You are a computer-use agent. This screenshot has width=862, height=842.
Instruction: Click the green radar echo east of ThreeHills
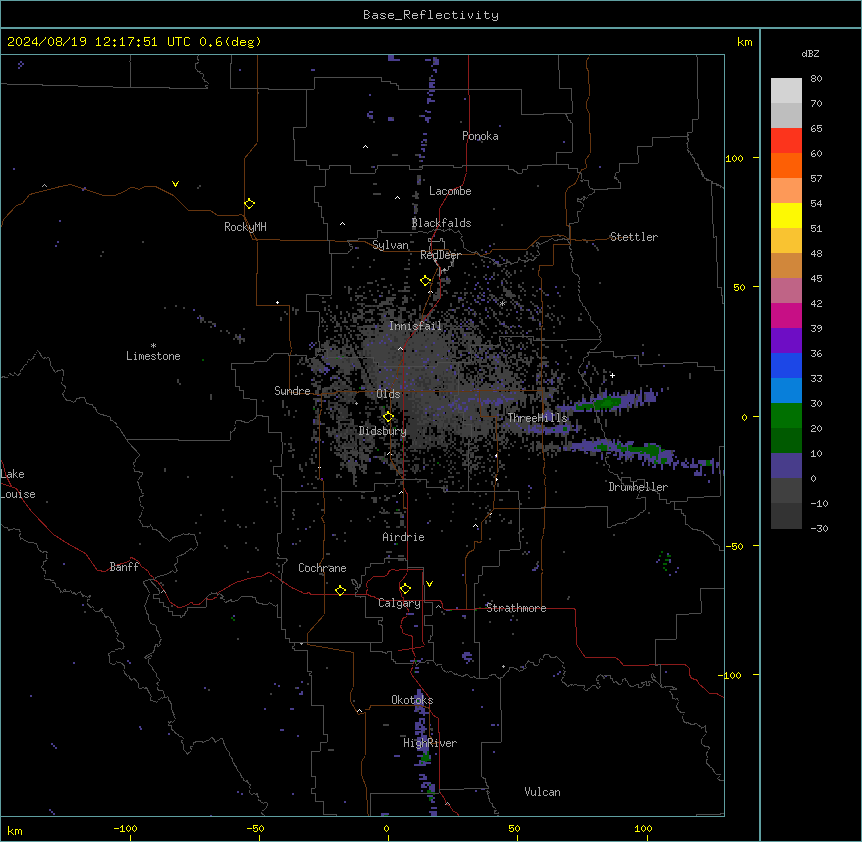(x=605, y=403)
